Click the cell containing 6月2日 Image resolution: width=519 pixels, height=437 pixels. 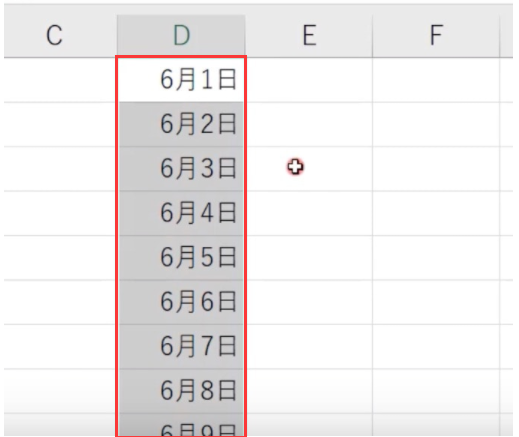181,124
